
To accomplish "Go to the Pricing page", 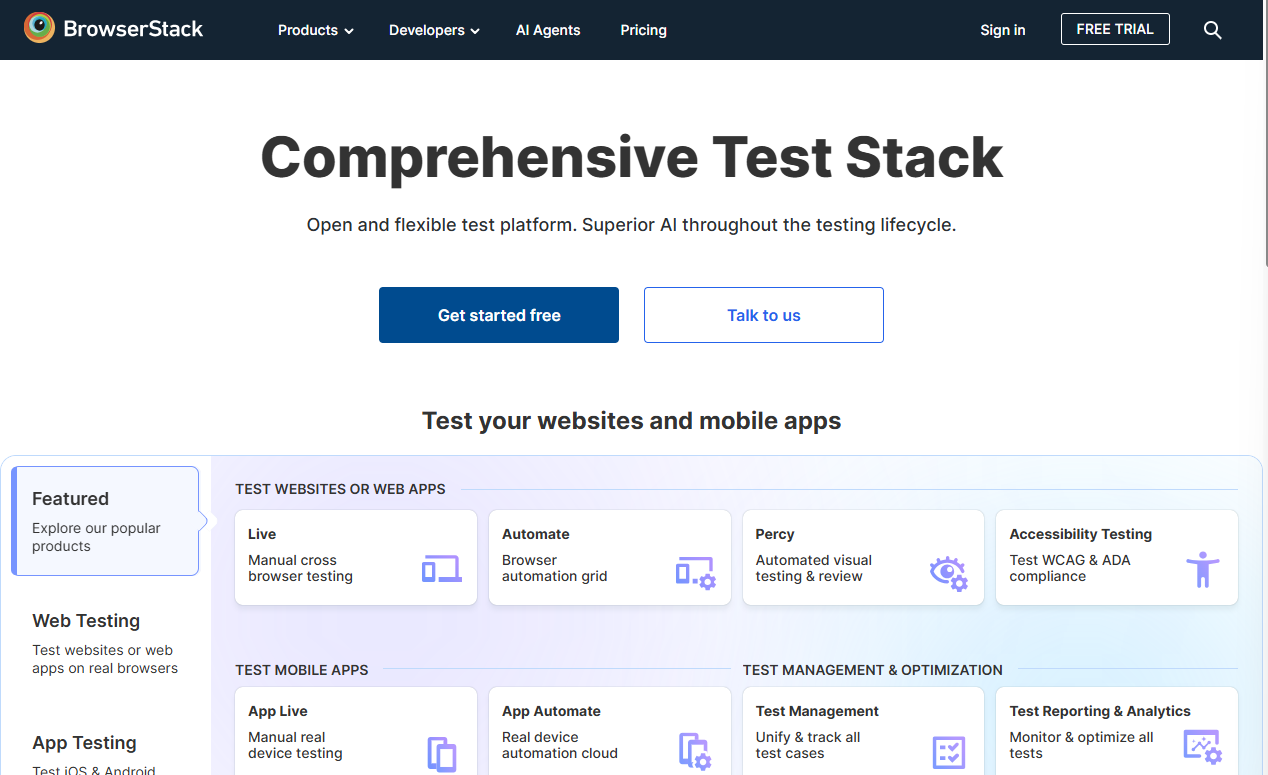I will pyautogui.click(x=643, y=30).
